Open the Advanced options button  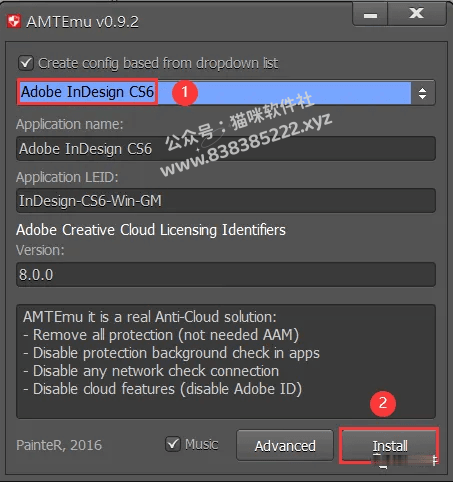tap(285, 446)
